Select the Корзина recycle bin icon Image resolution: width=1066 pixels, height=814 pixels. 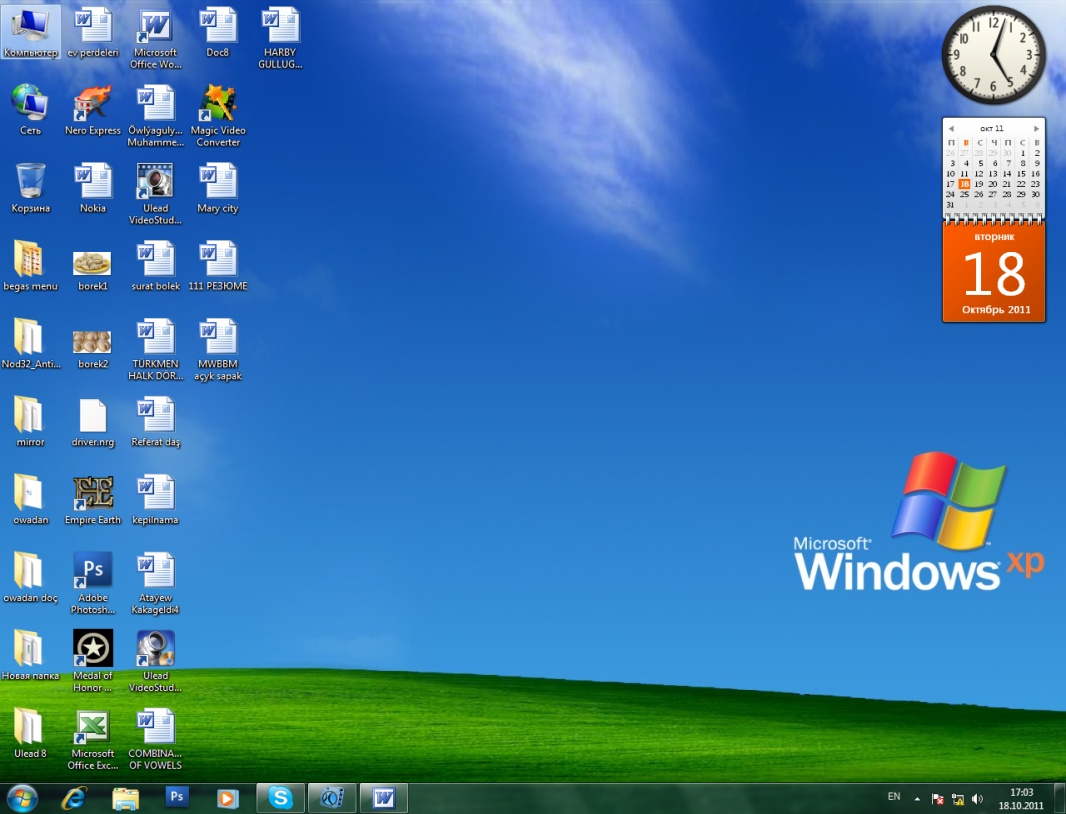point(31,188)
